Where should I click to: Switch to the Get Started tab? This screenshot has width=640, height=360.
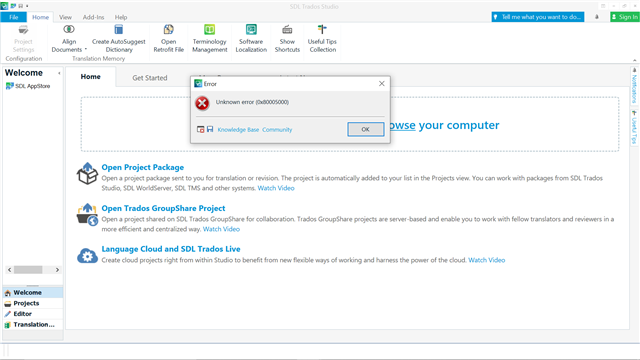(150, 78)
